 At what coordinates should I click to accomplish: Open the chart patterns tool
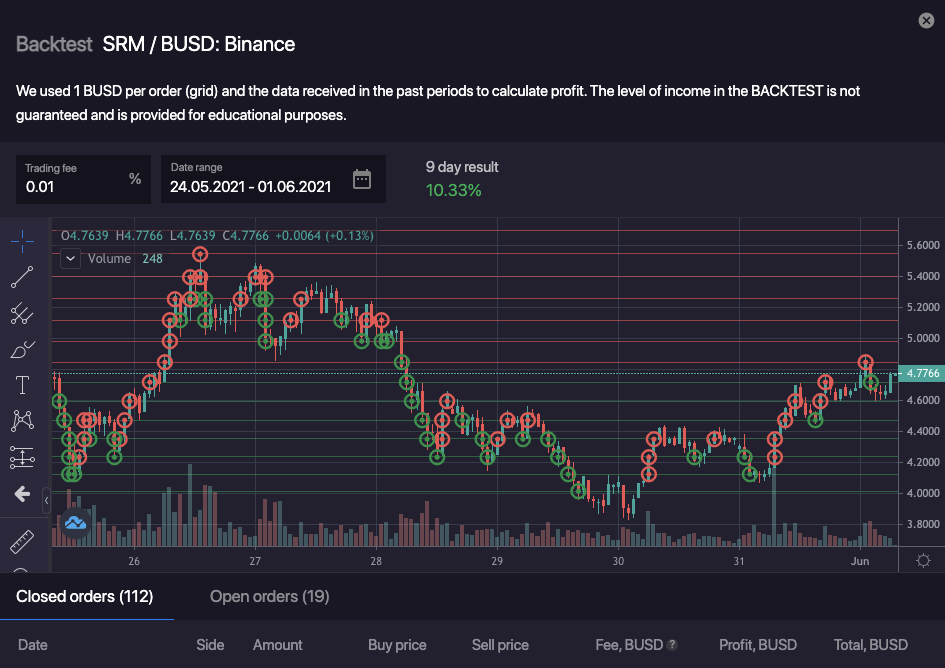(22, 421)
